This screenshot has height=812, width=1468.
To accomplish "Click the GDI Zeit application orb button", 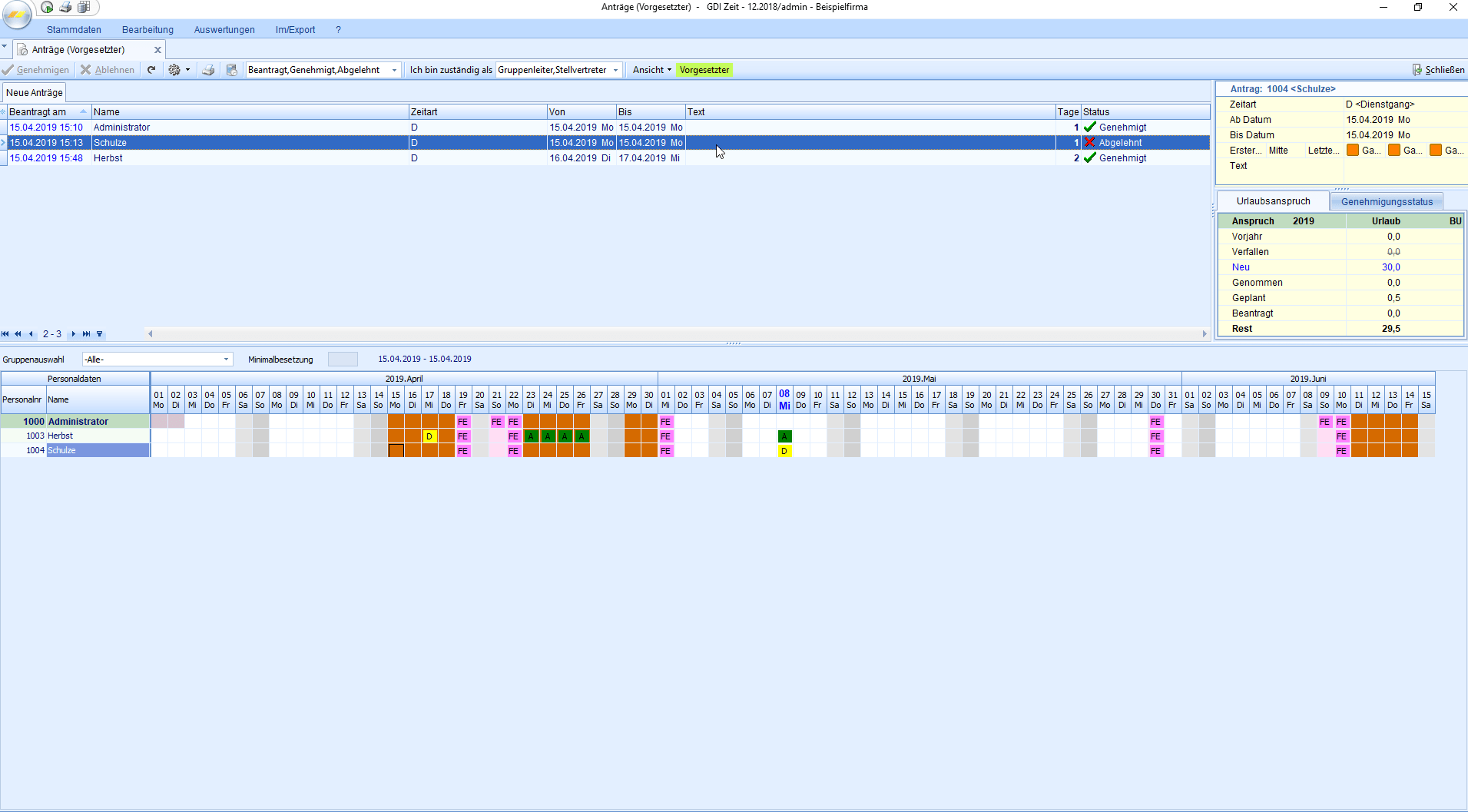I will pos(17,13).
